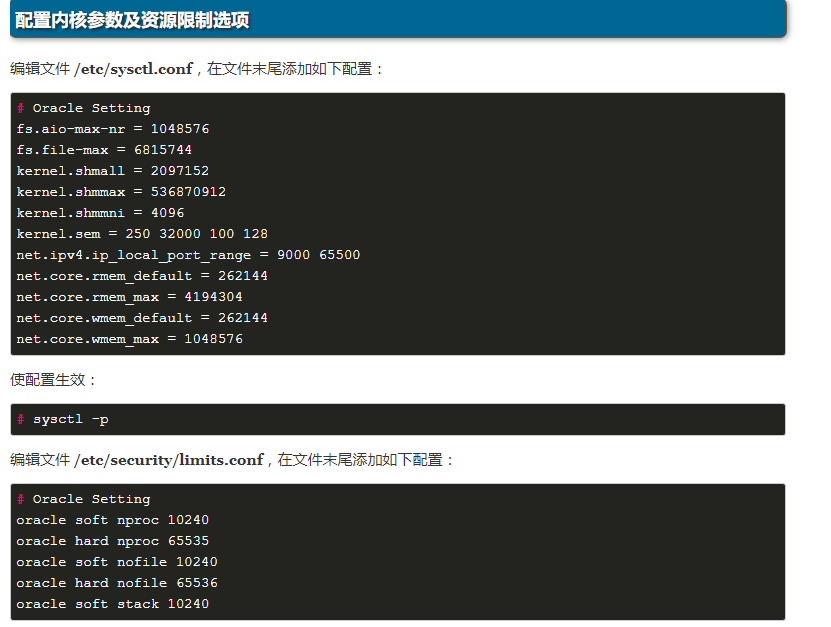Click the line fs.aio-max-nr = 1048576
The width and height of the screenshot is (831, 627).
point(113,129)
